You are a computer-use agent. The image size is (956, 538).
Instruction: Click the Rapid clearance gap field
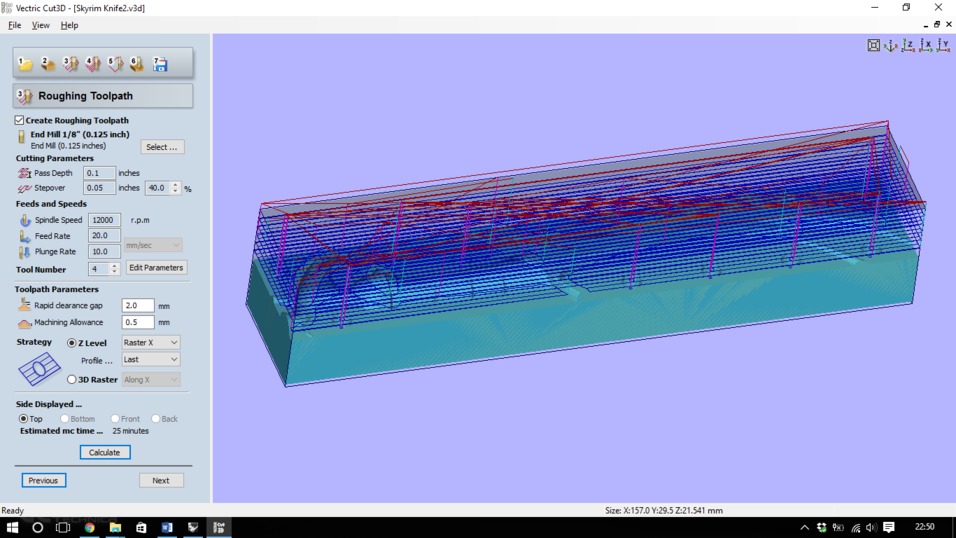coord(137,306)
